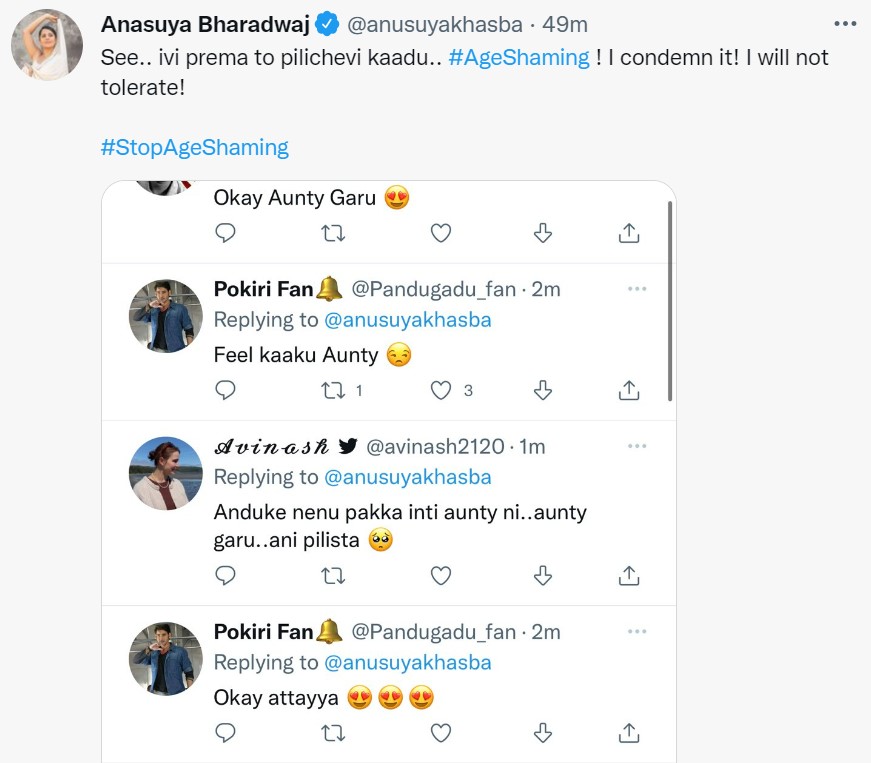Open more options for Avinash's reply
The height and width of the screenshot is (763, 871).
point(637,445)
